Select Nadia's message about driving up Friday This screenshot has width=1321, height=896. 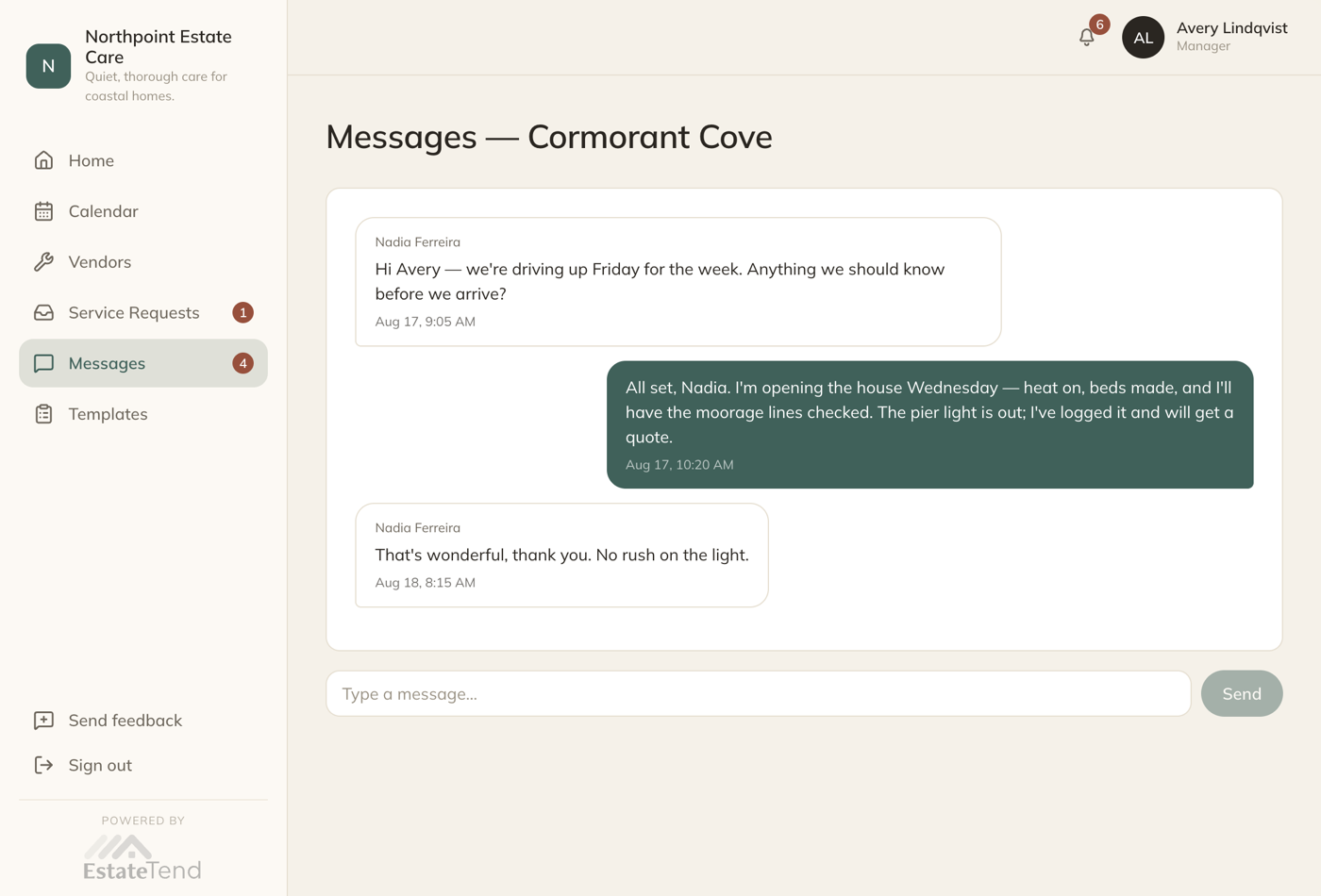coord(678,282)
